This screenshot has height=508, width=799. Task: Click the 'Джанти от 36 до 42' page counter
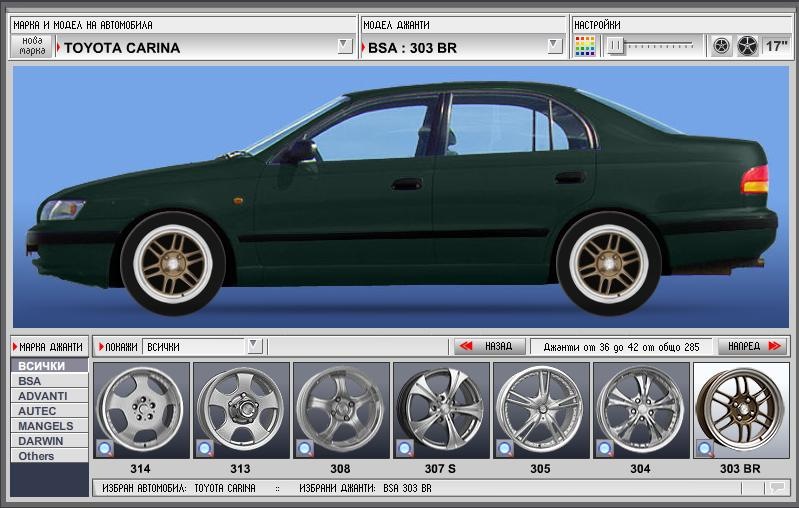[621, 347]
